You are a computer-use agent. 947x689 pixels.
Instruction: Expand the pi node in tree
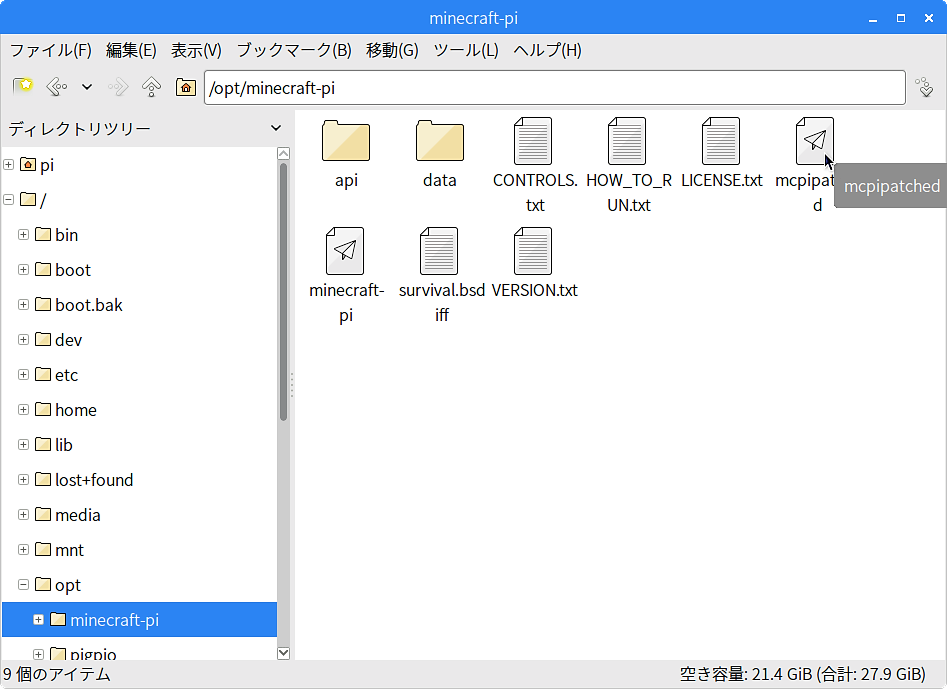click(8, 164)
